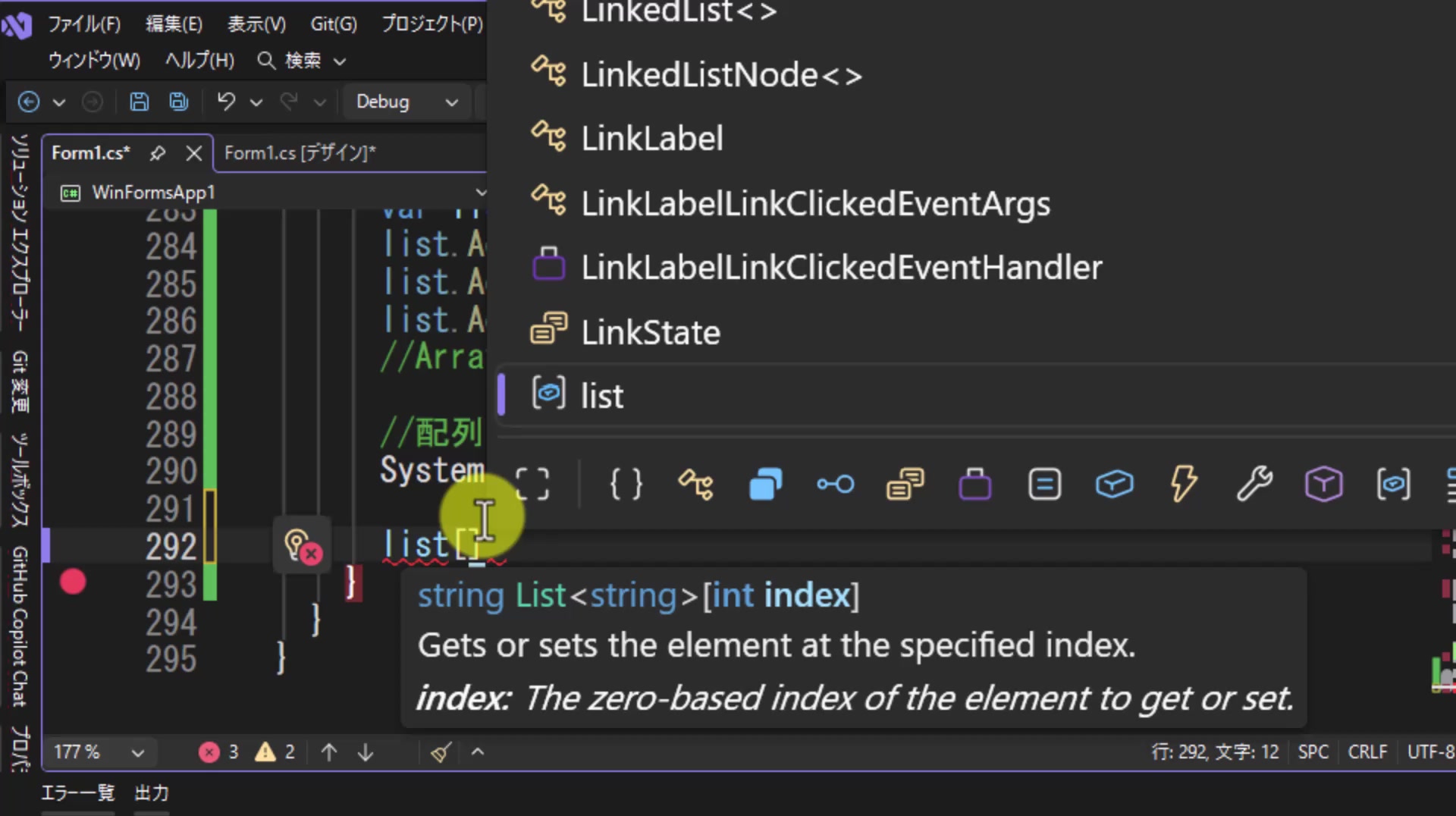Open the 編集(E) menu
The height and width of the screenshot is (816, 1456).
(174, 24)
